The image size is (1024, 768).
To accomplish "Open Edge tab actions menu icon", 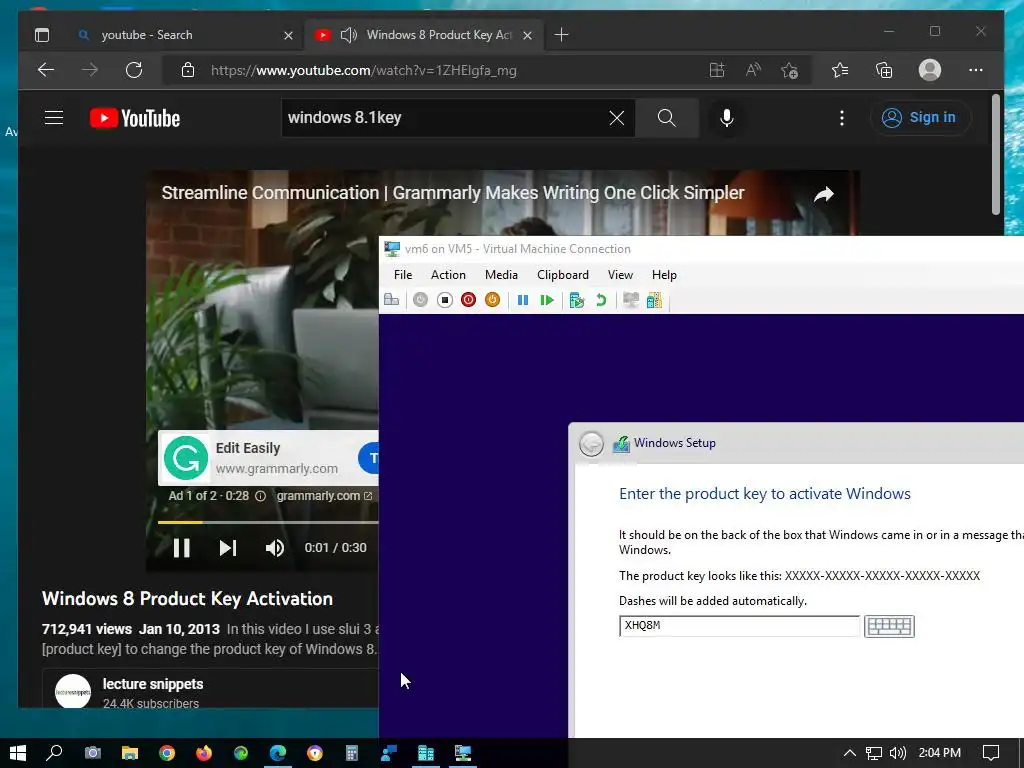I will (42, 35).
